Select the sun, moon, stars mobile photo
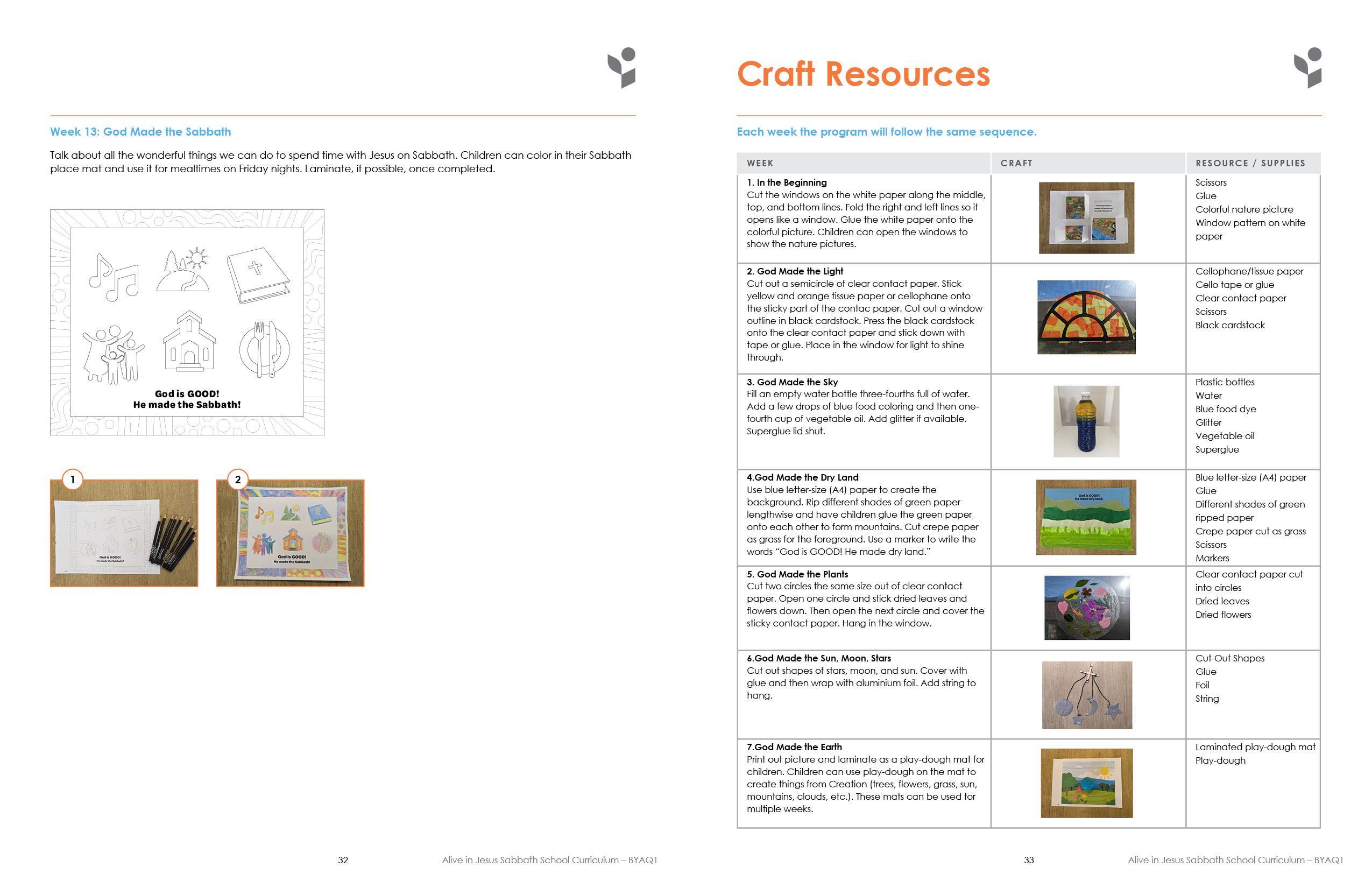The image size is (1372, 888). (1087, 695)
